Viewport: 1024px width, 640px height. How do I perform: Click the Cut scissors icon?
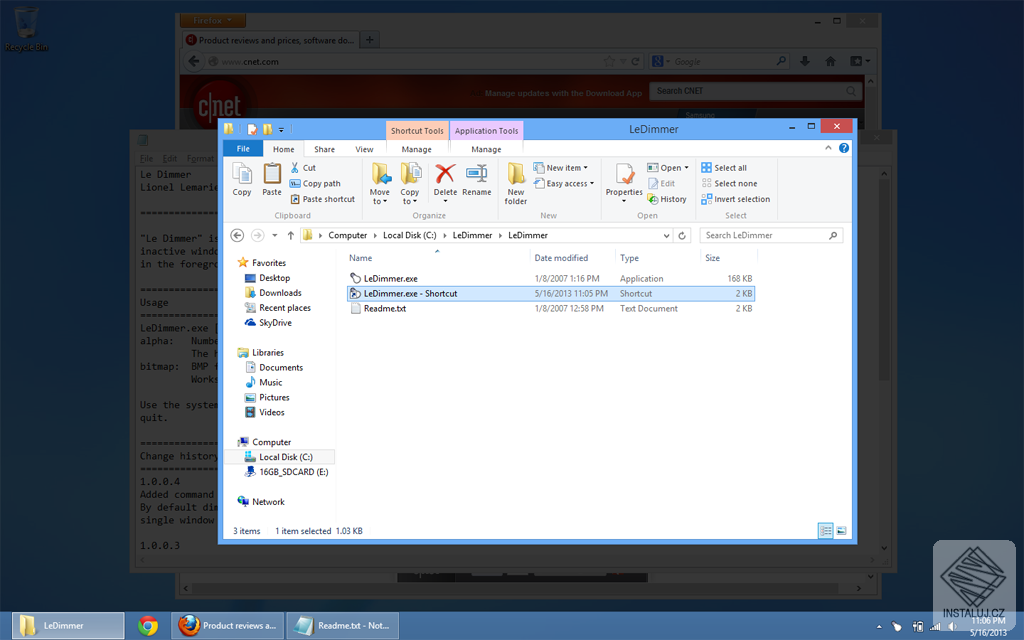[x=295, y=168]
